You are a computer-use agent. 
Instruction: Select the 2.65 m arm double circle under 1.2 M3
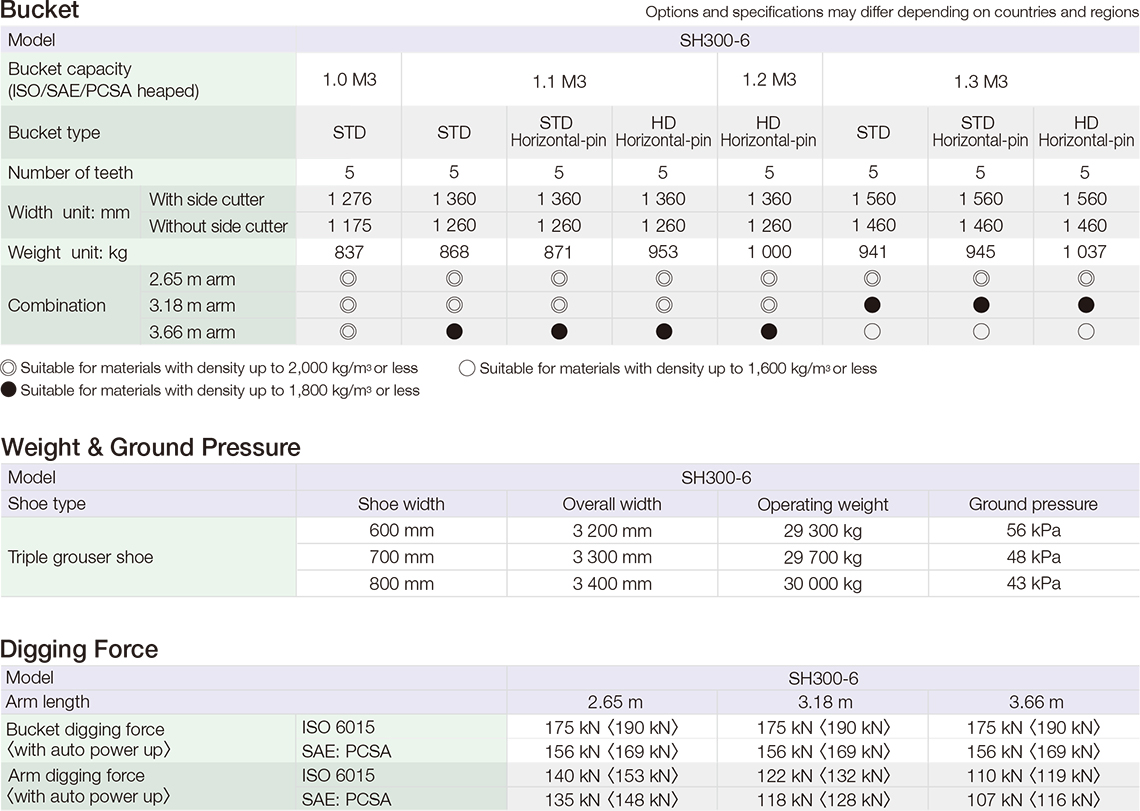[x=768, y=279]
